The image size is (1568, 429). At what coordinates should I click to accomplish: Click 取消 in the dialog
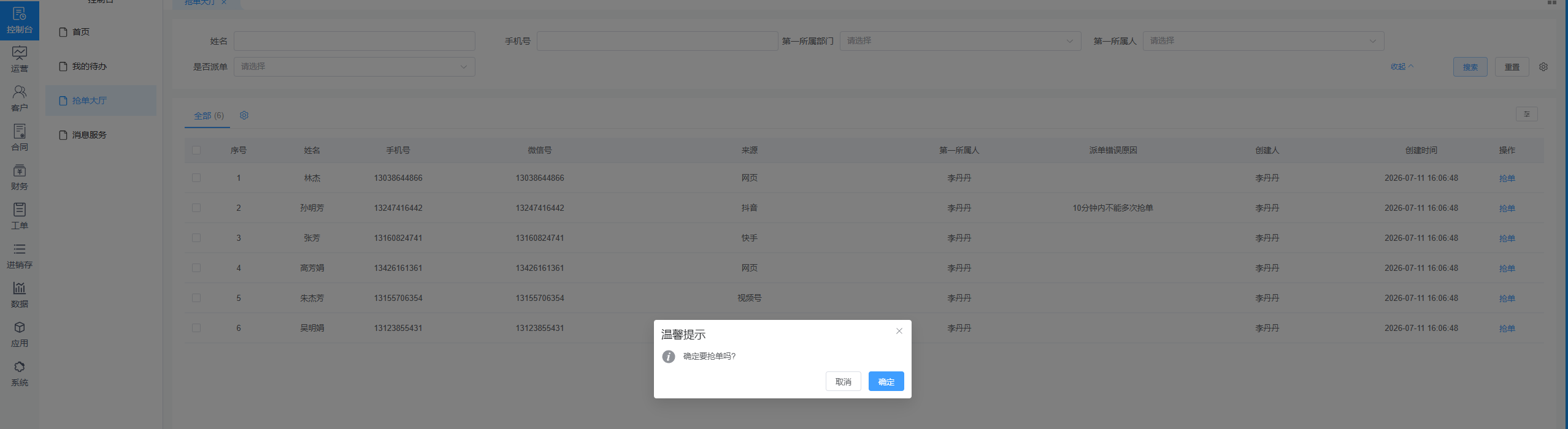click(x=843, y=381)
